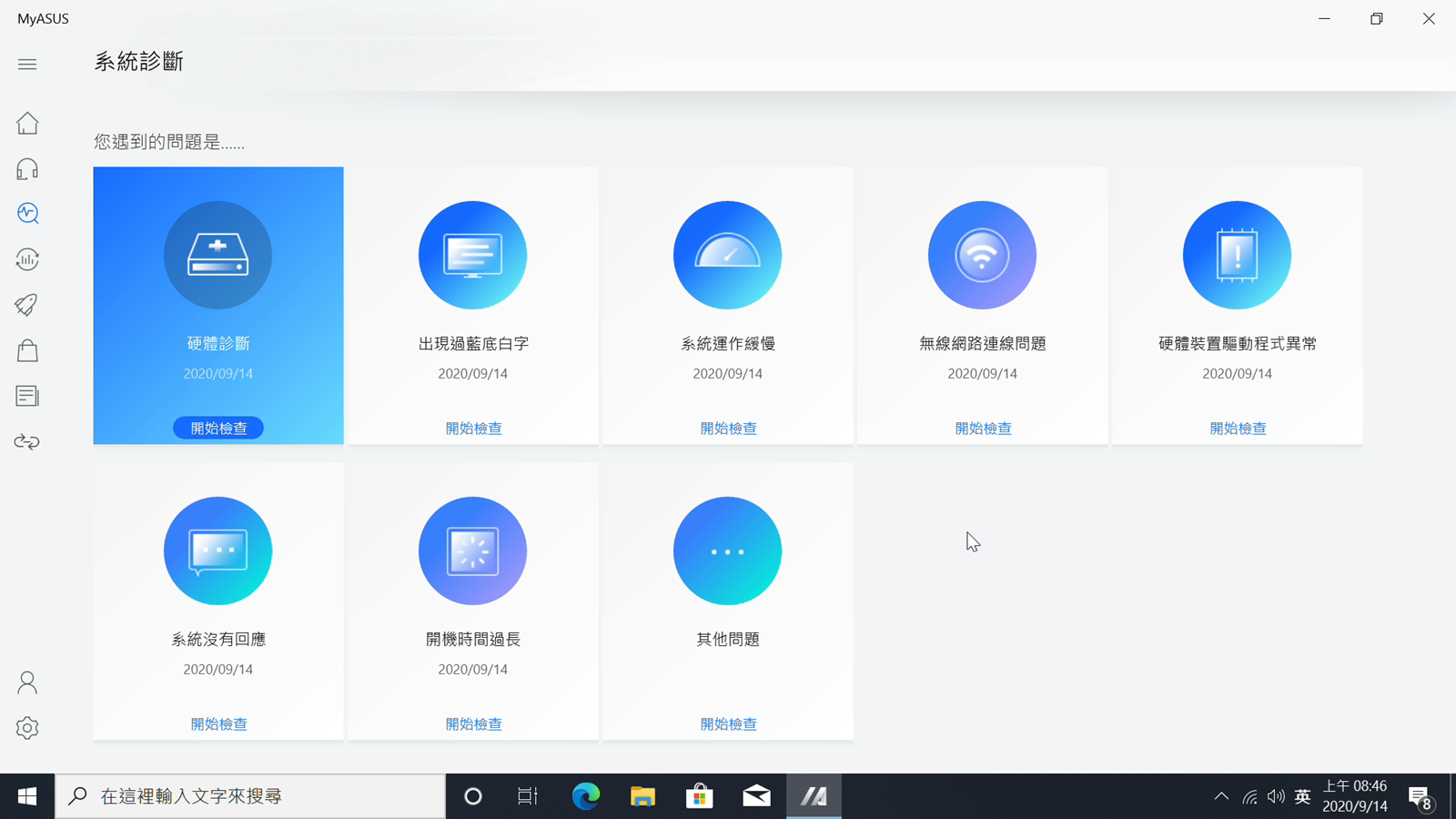
Task: Select the system diagnosis sidebar icon
Action: (x=27, y=213)
